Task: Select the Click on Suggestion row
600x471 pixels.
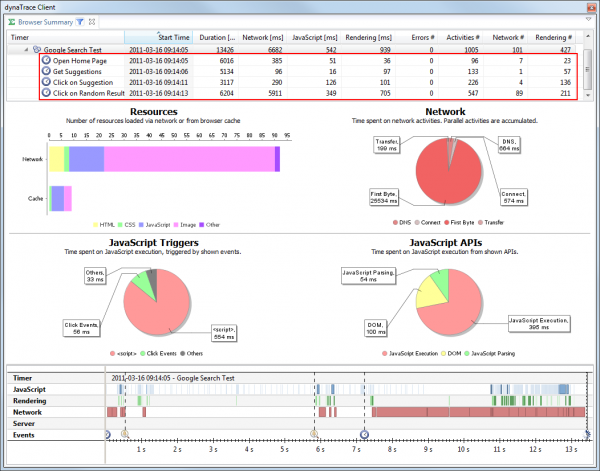Action: coord(308,82)
